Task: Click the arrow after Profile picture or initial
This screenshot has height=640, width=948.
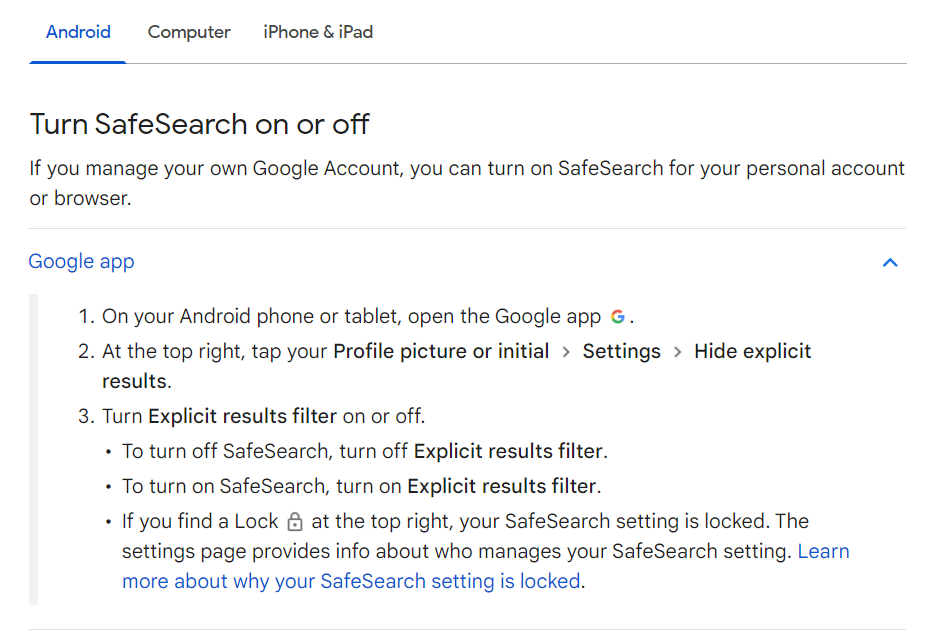Action: (x=566, y=352)
